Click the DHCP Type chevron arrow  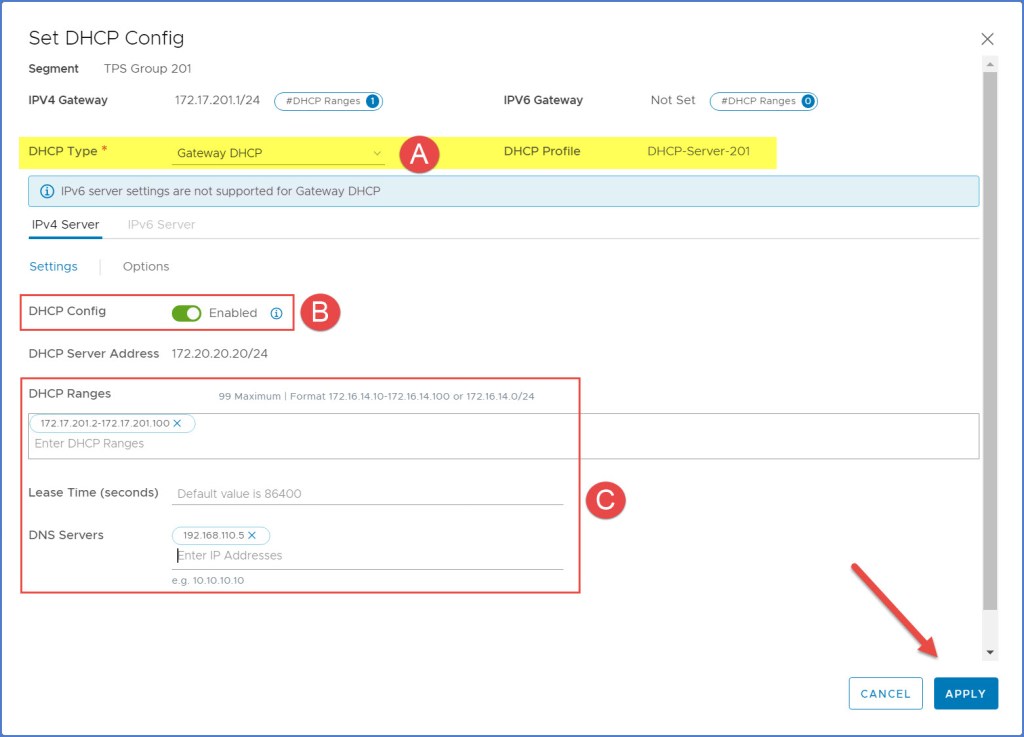coord(377,153)
